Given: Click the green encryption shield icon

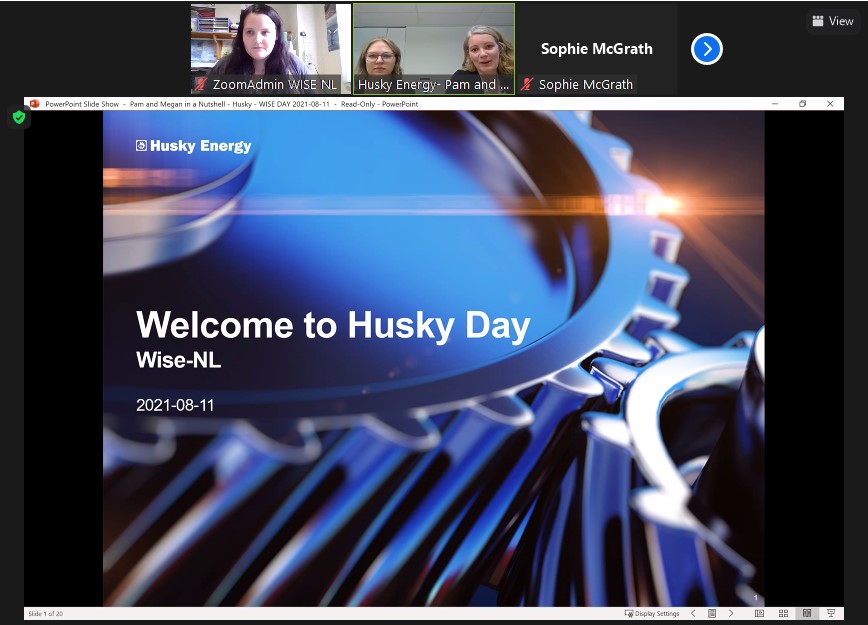Looking at the screenshot, I should 18,118.
